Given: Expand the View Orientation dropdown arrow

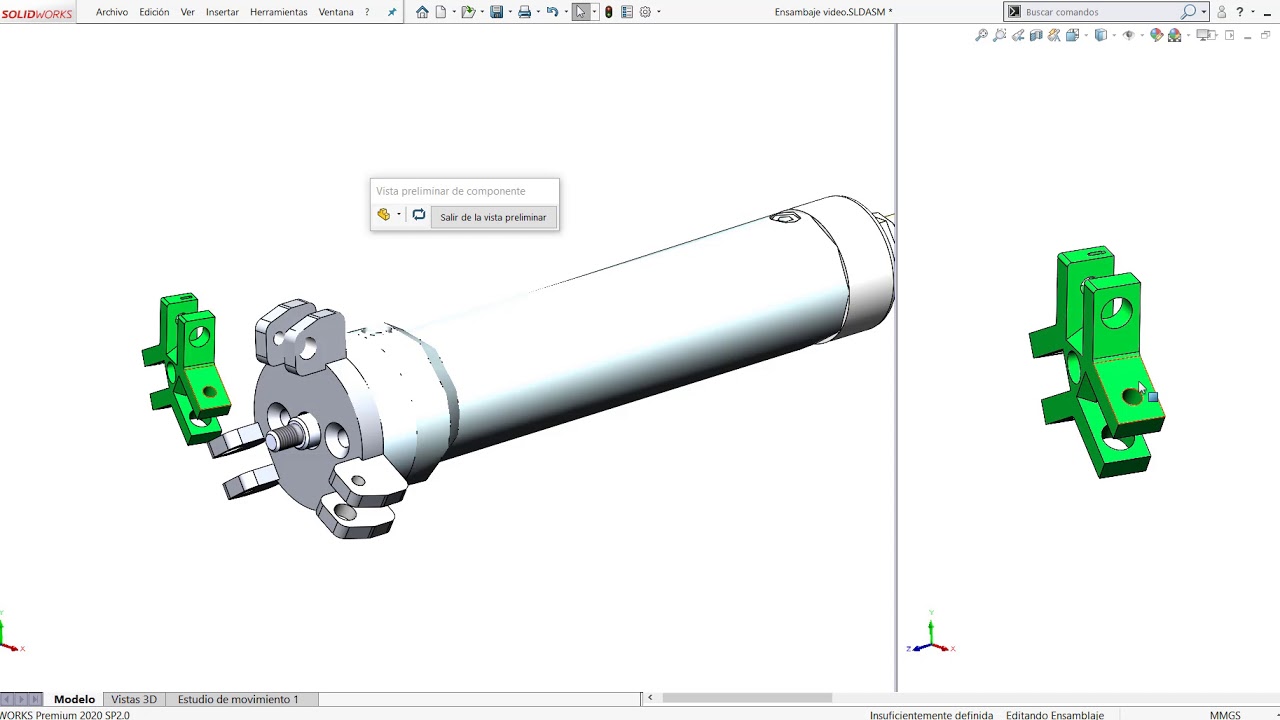Looking at the screenshot, I should click(1086, 35).
